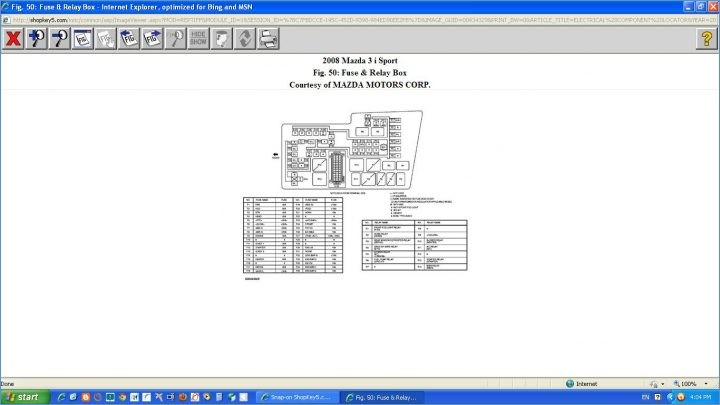Select Fig. 50: Fuse & Relay taskbar button
This screenshot has width=720, height=405.
(382, 398)
